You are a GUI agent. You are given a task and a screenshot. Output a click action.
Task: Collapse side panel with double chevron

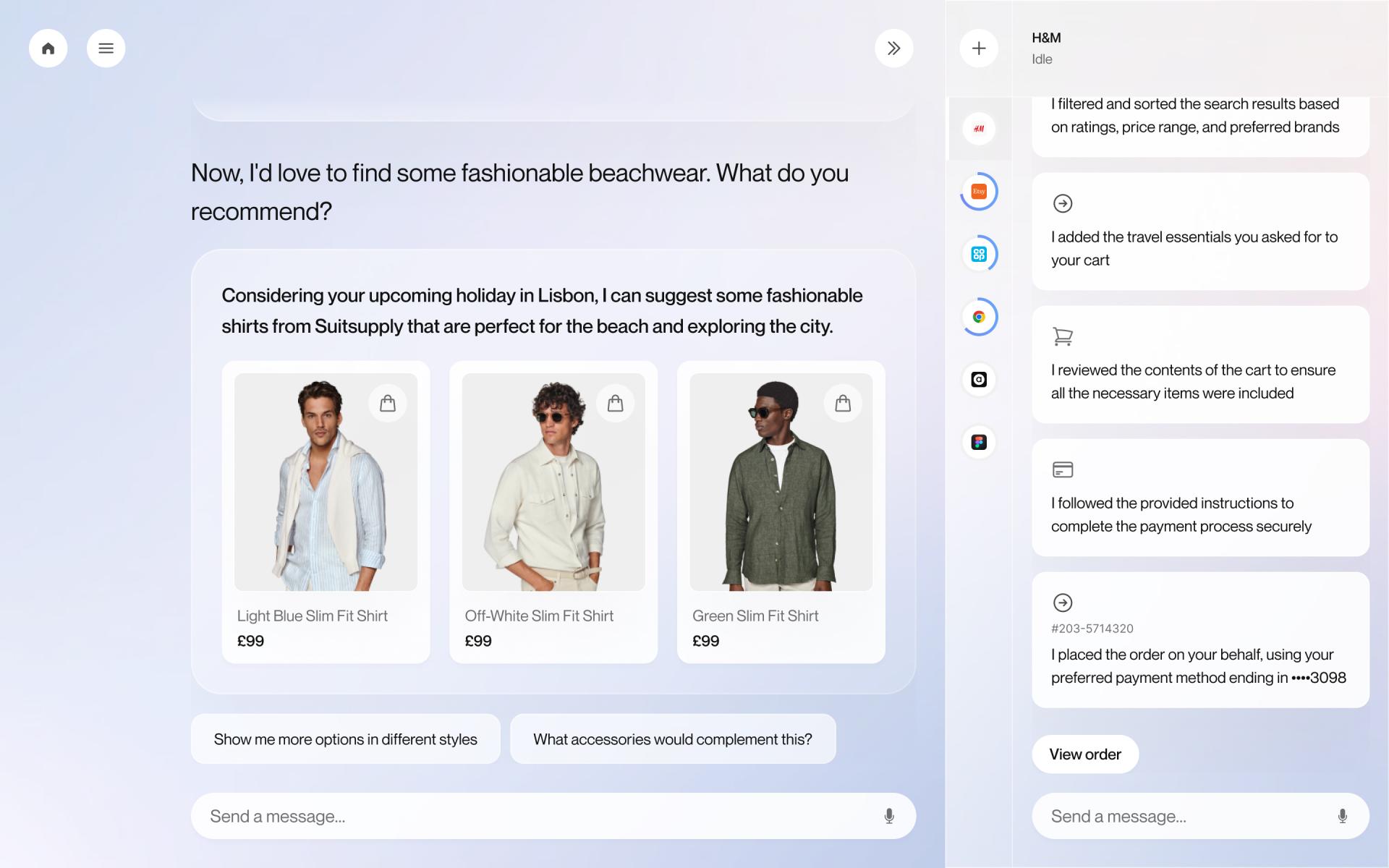pos(894,48)
